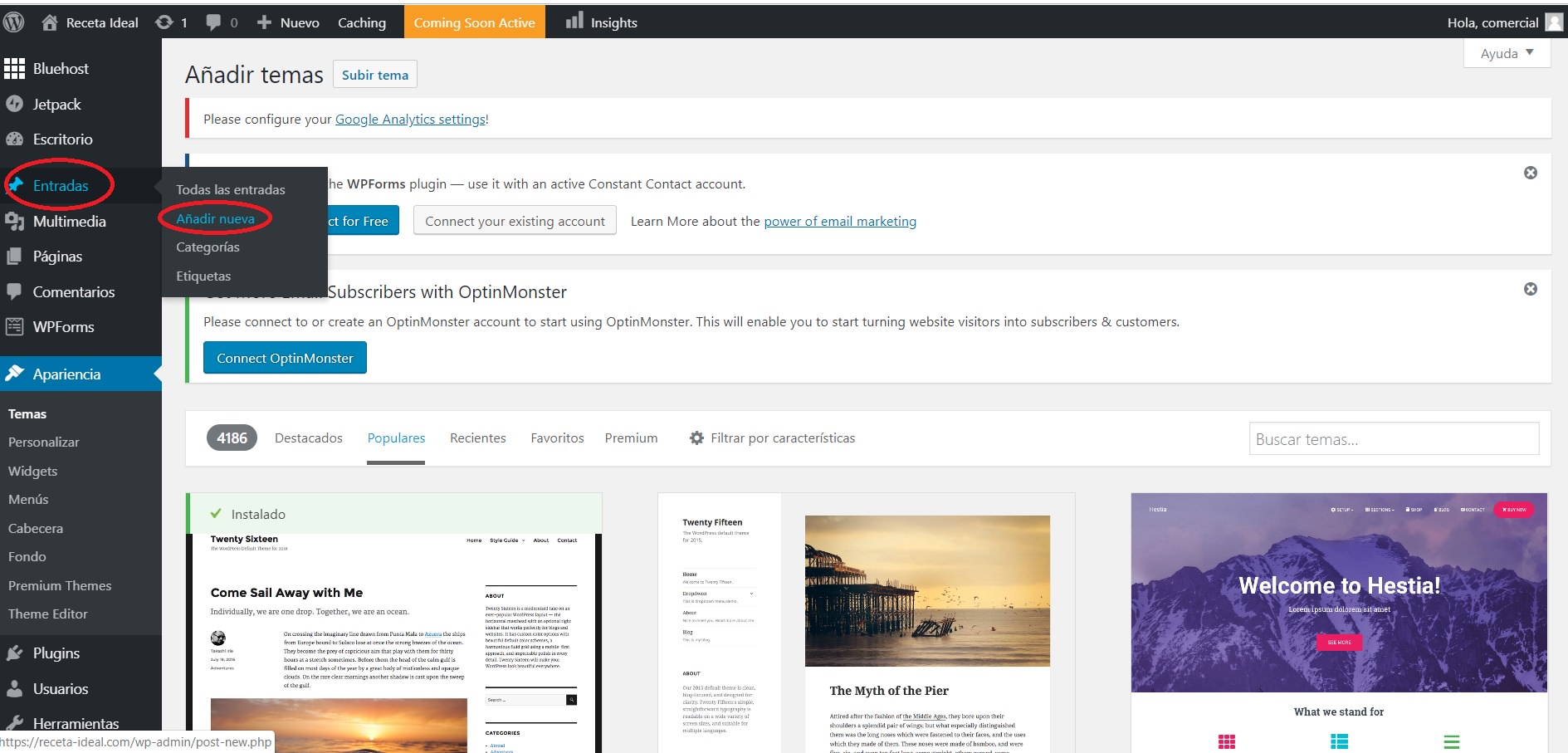1568x753 pixels.
Task: Click the WordPress logo icon
Action: pyautogui.click(x=13, y=22)
